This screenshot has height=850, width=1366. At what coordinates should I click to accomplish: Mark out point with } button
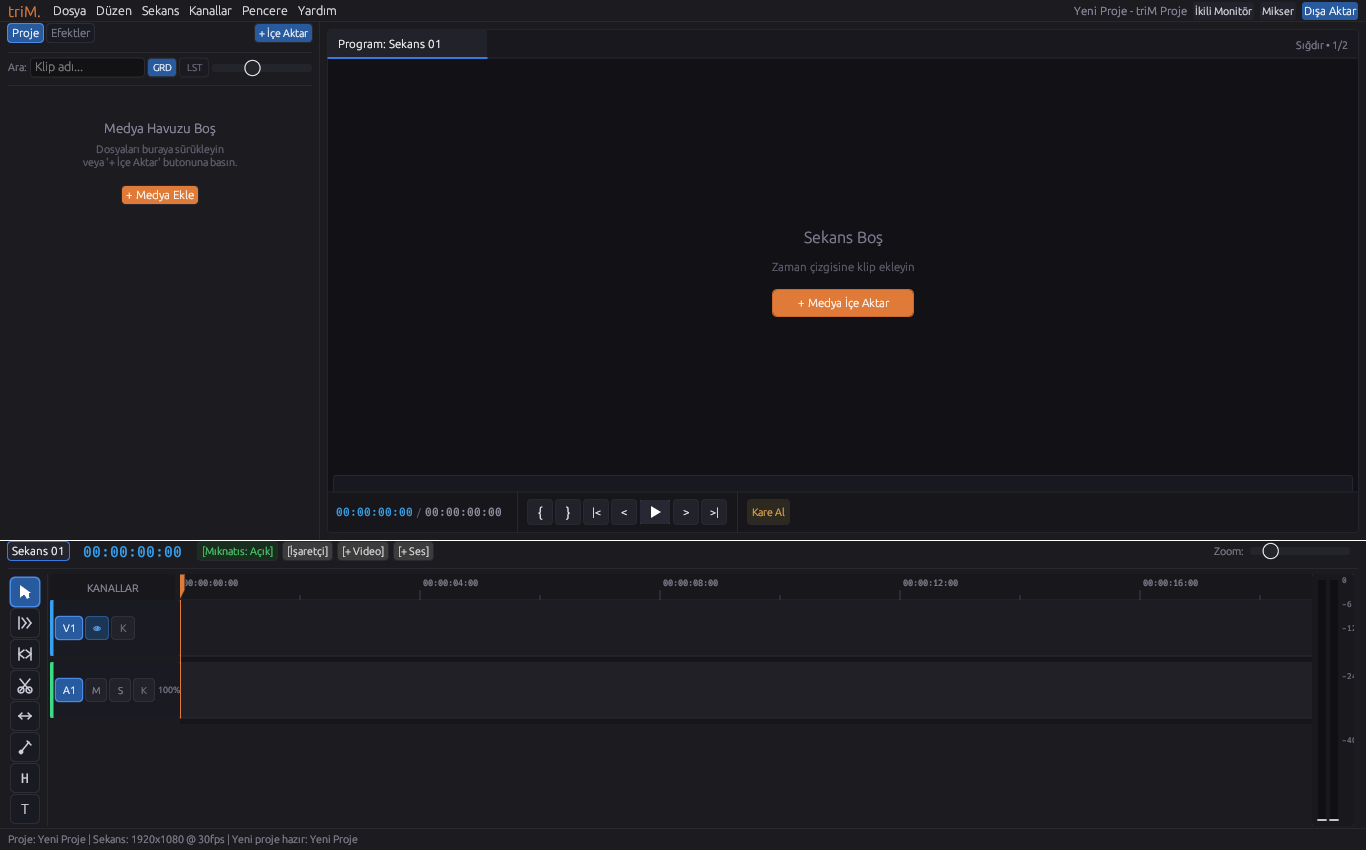coord(568,512)
